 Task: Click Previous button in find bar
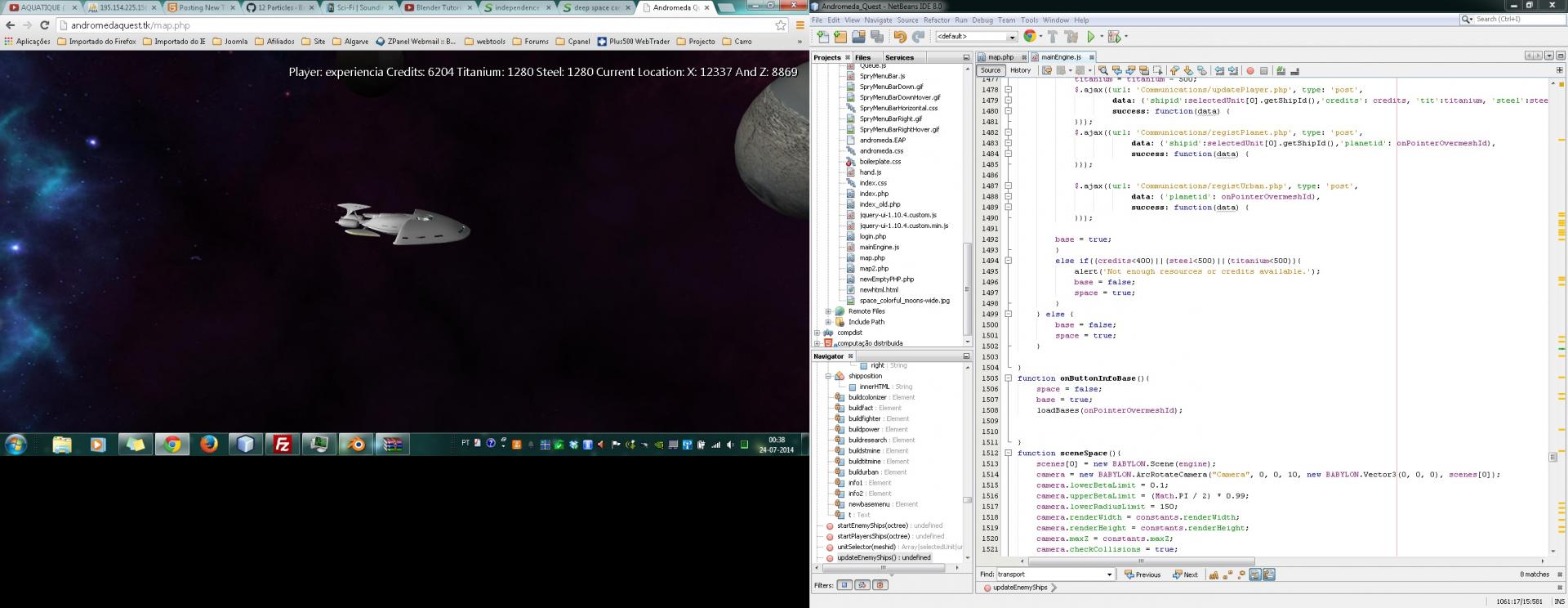(x=1143, y=574)
